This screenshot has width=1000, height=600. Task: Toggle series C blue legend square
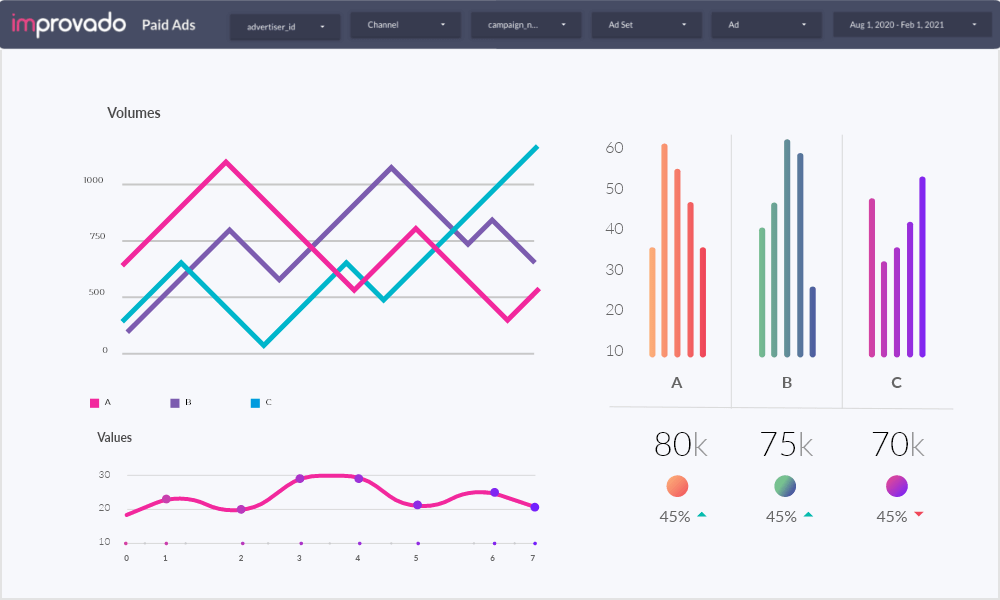point(255,403)
